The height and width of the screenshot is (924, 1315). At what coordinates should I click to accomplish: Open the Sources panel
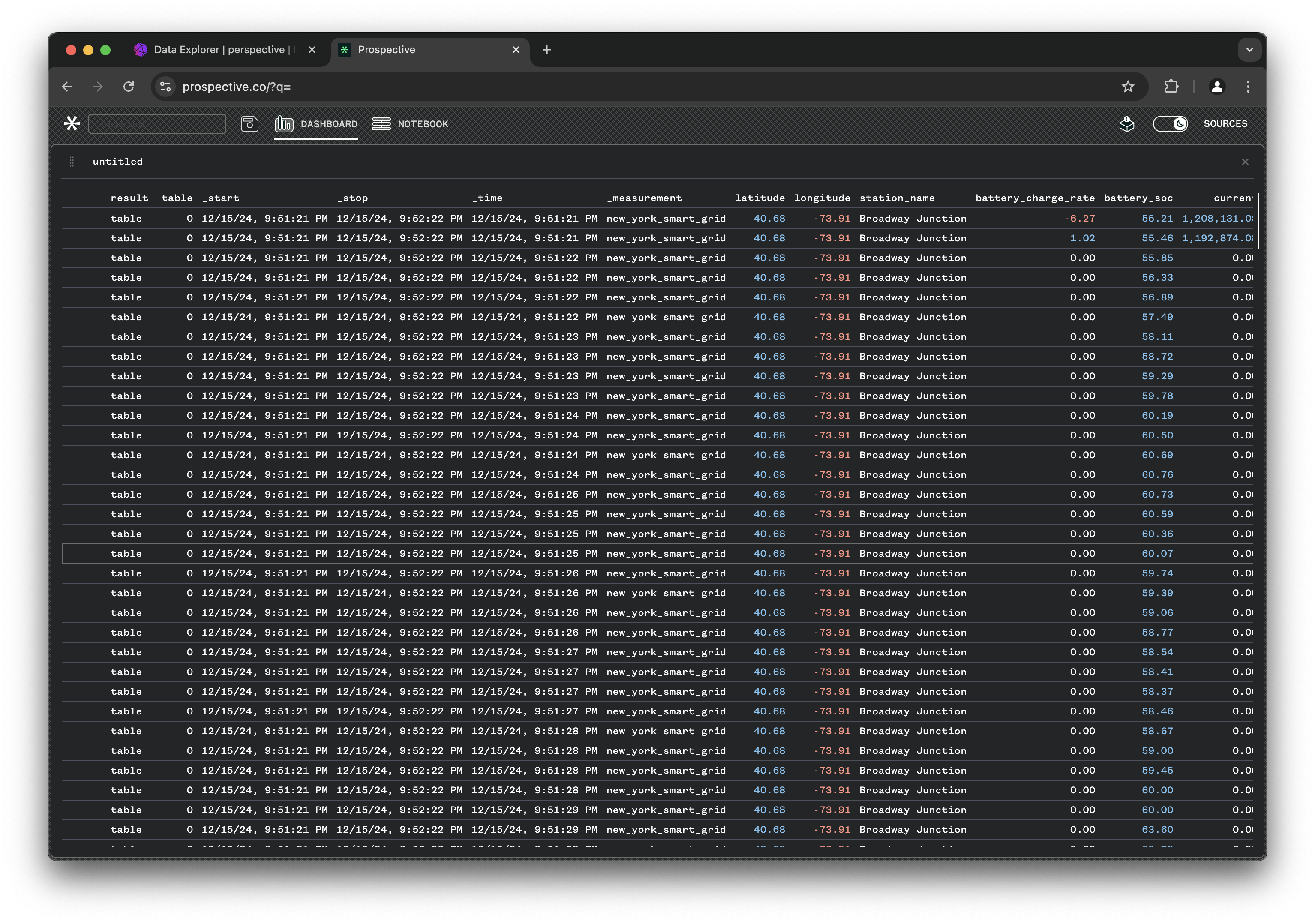click(x=1225, y=124)
